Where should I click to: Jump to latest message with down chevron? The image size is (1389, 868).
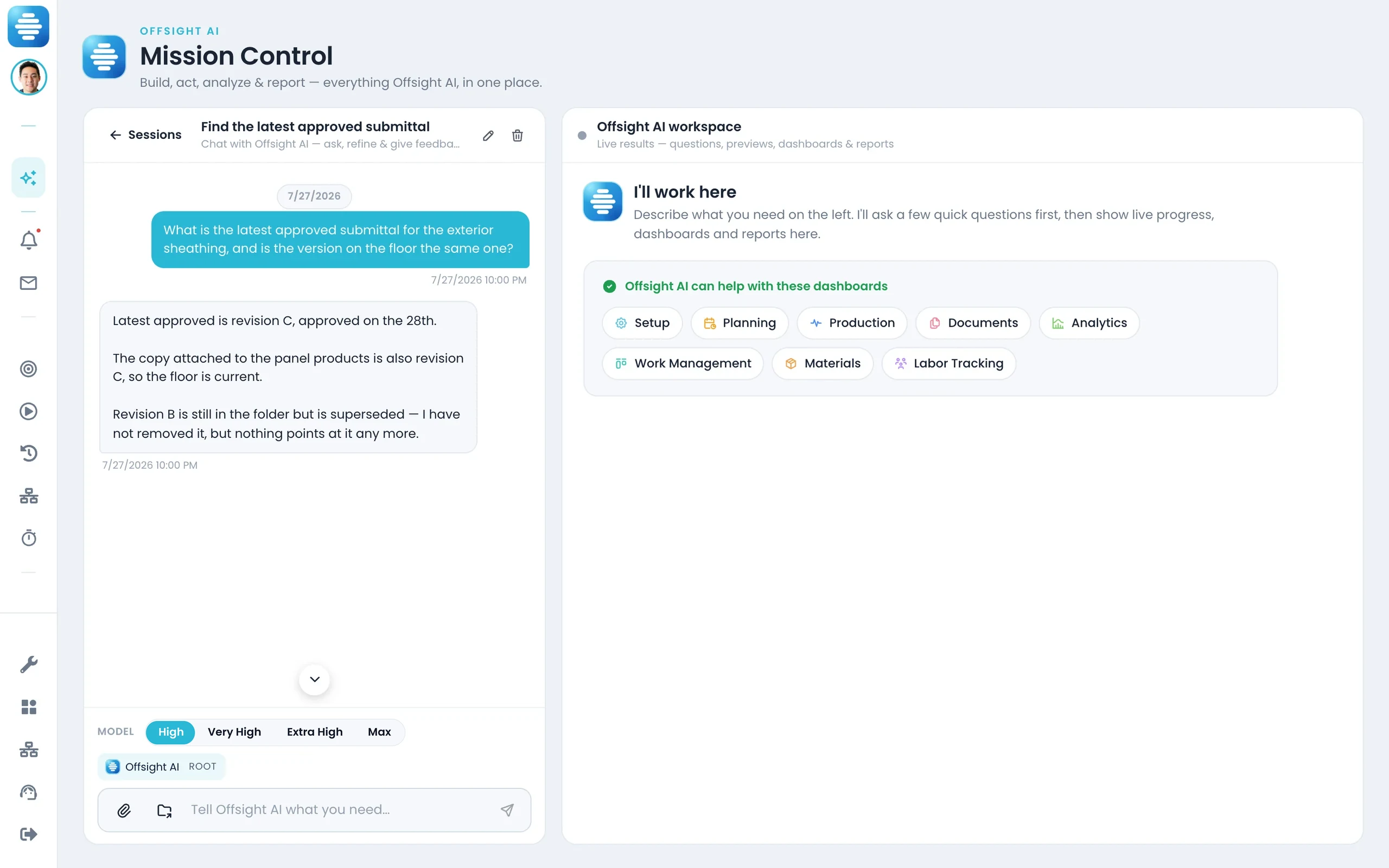pos(315,679)
